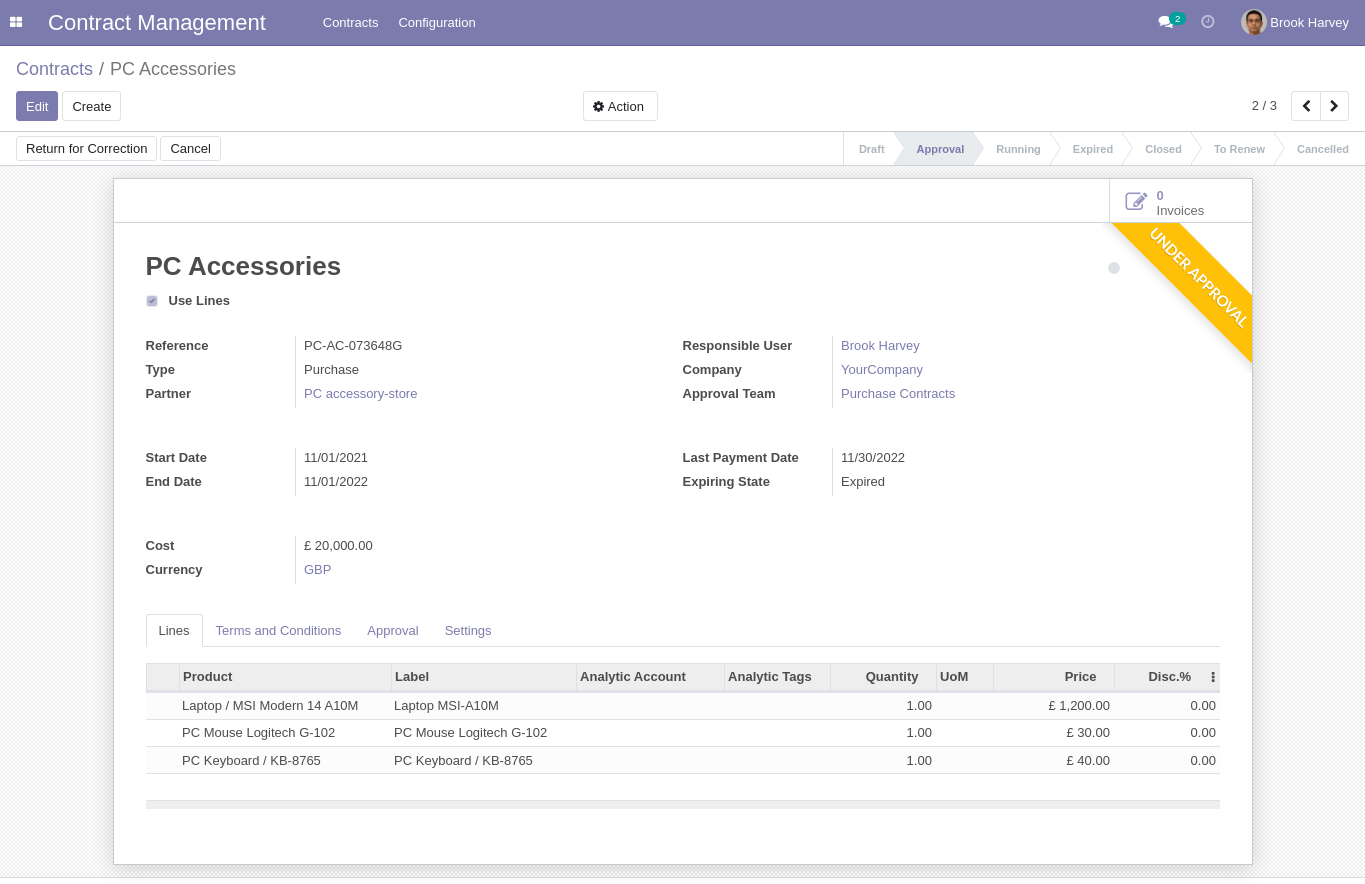Screen dimensions: 1365x884
Task: Open the Action dropdown menu
Action: (620, 106)
